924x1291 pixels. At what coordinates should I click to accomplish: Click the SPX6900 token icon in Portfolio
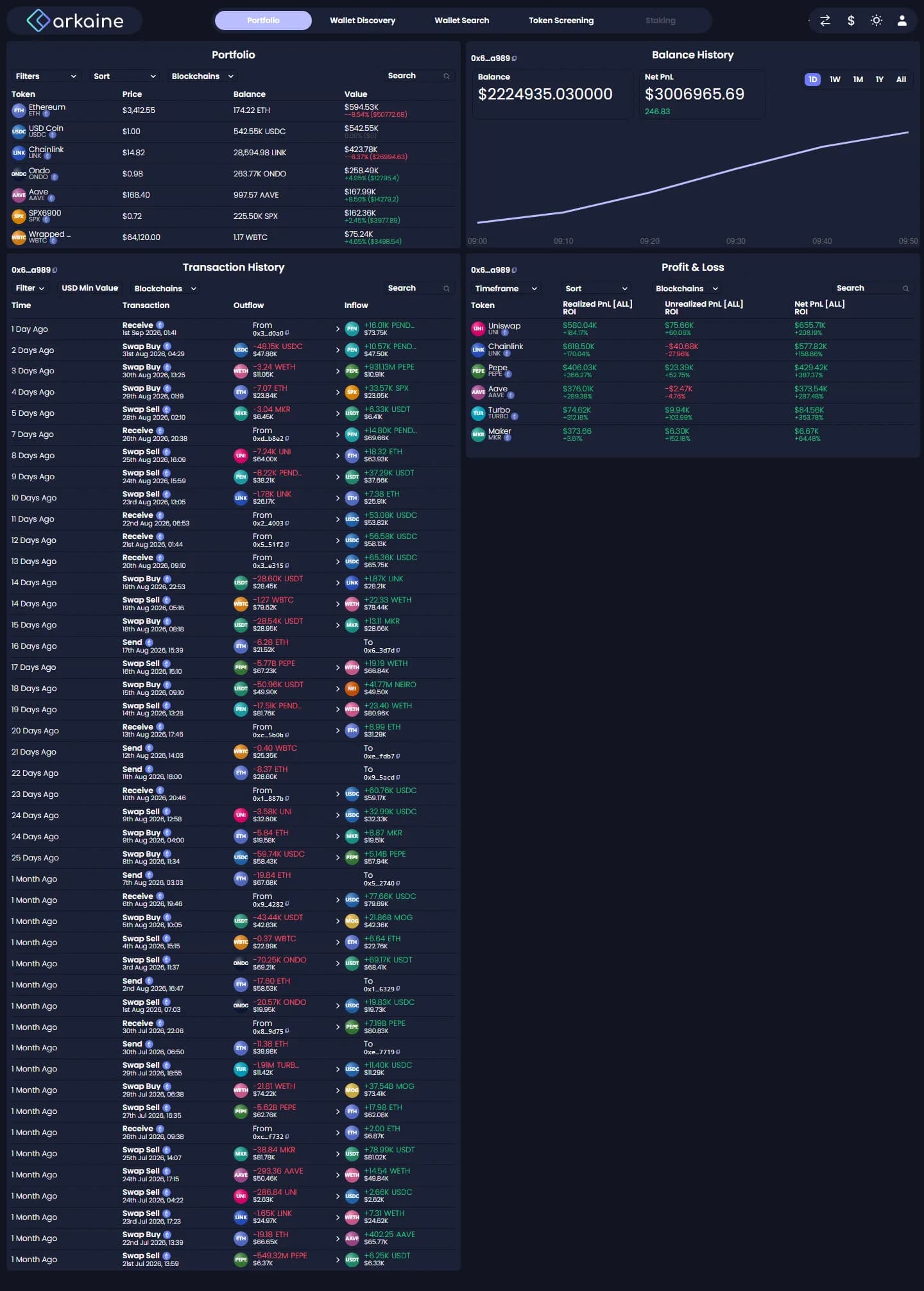pos(19,216)
